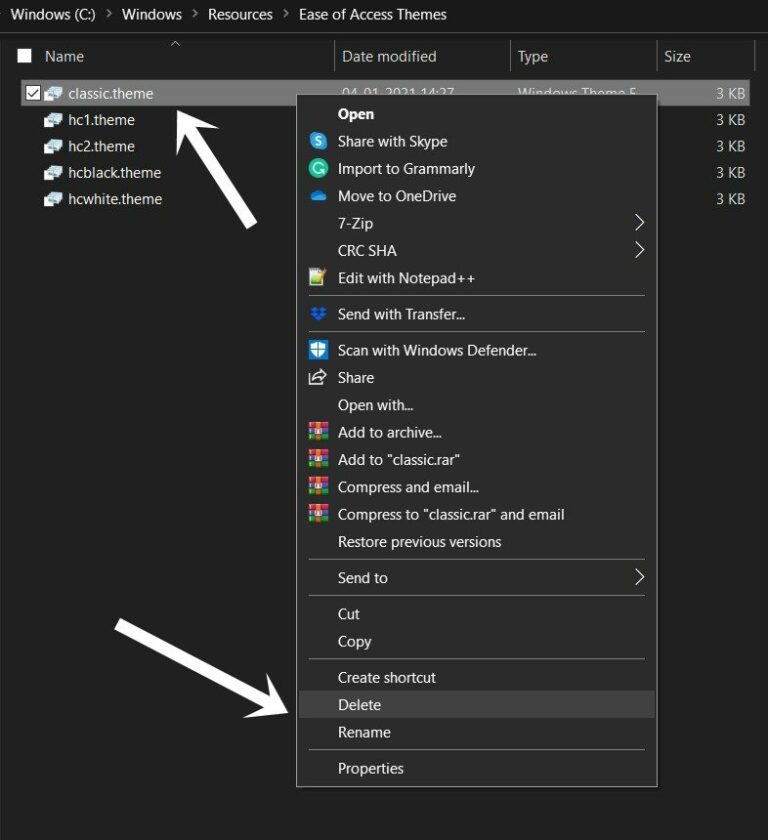Click the WinRAR icon beside Add to archive

(x=318, y=432)
